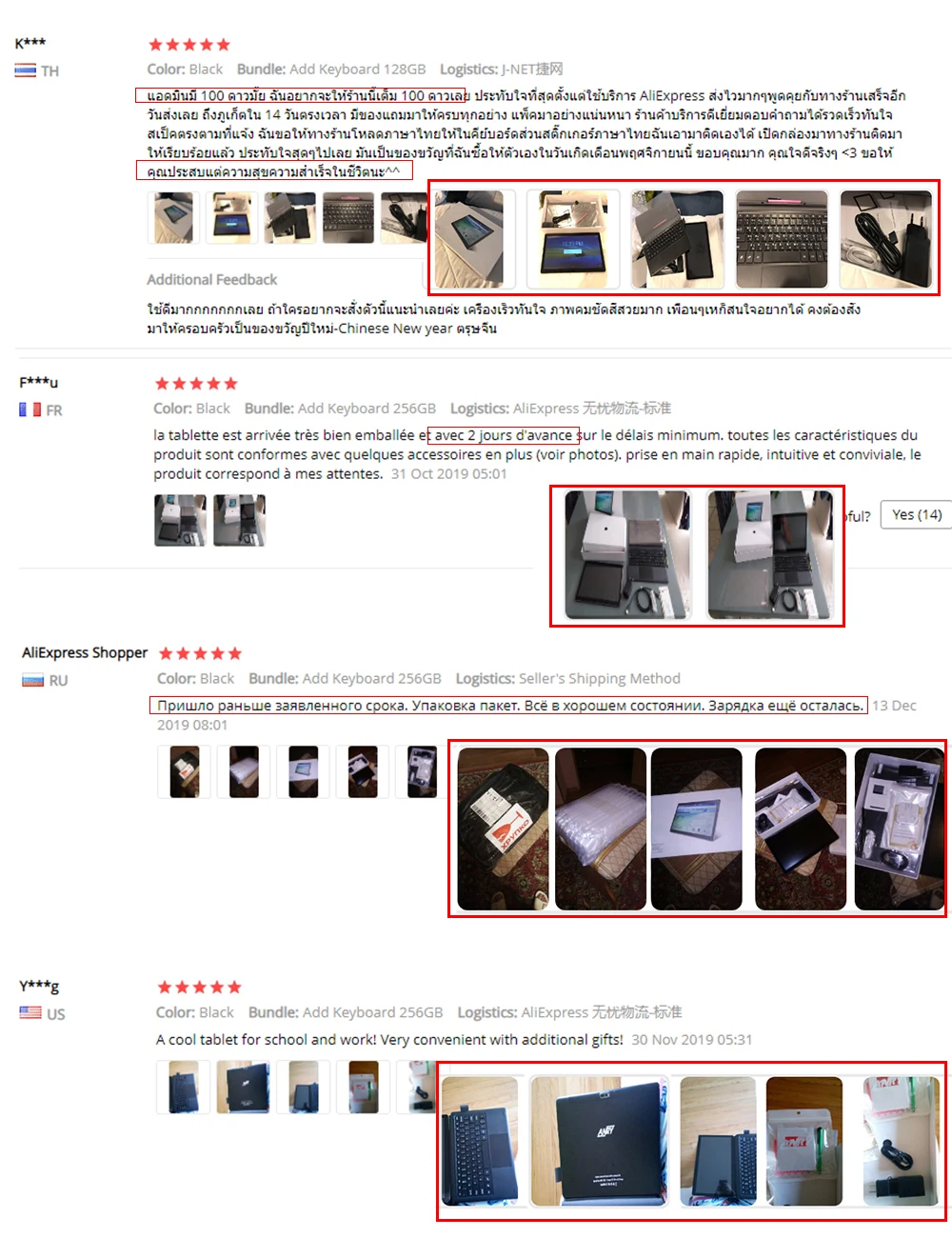Click the US flag icon next to Y***g
The height and width of the screenshot is (1238, 952).
[30, 1012]
